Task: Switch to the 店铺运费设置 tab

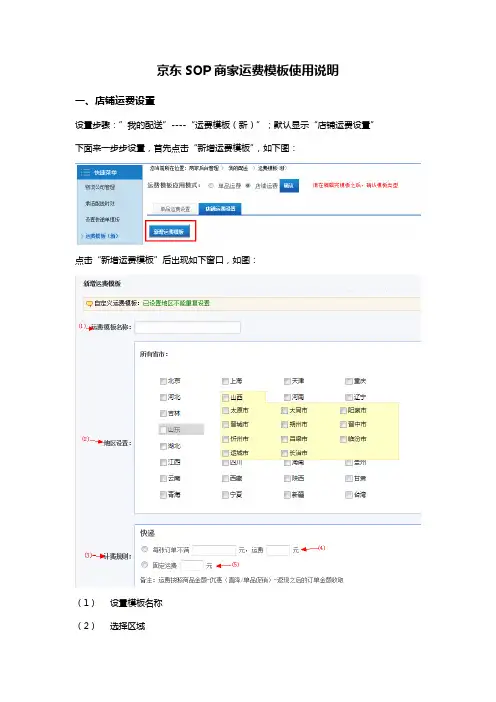Action: pos(220,209)
